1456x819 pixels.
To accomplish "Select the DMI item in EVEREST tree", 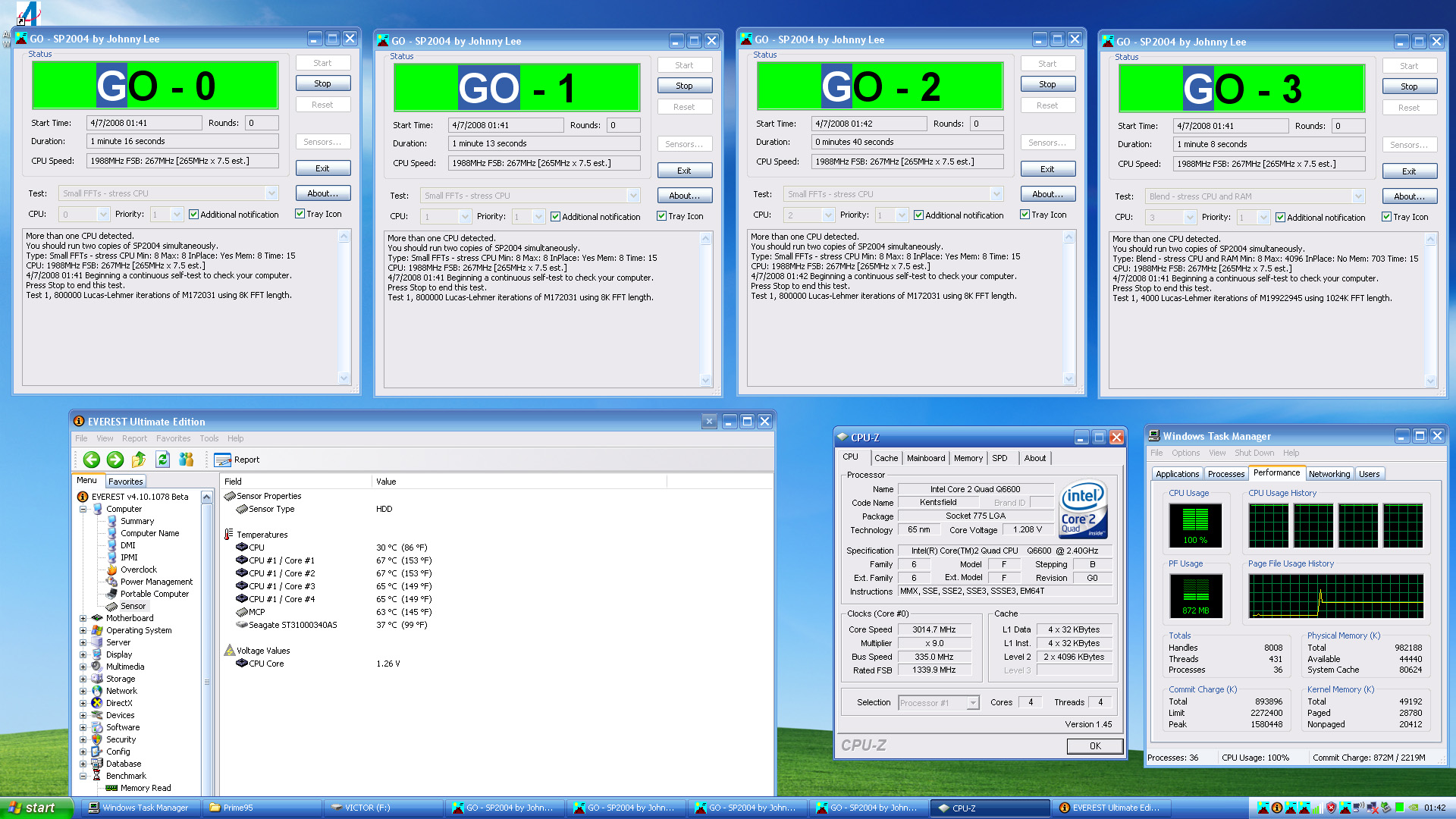I will (x=127, y=545).
